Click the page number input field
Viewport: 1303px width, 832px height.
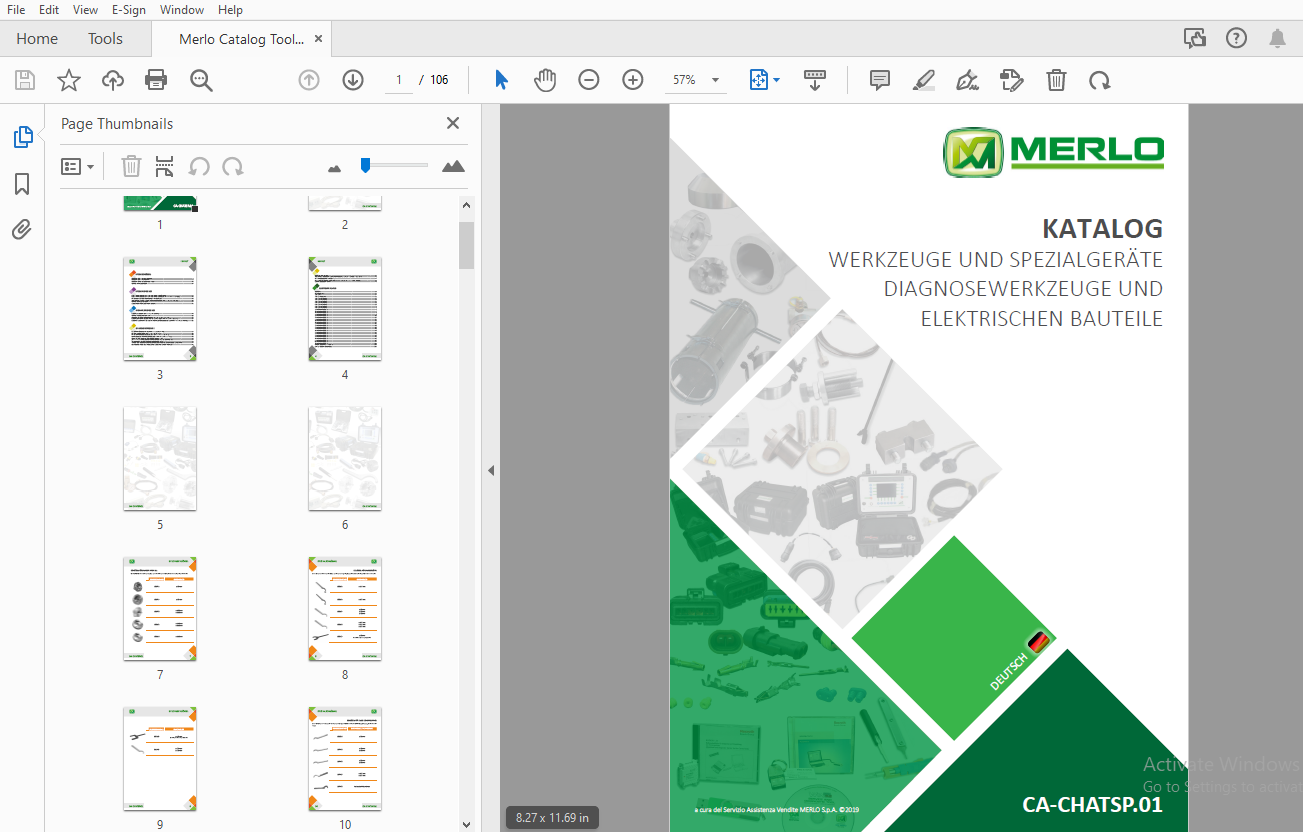399,80
